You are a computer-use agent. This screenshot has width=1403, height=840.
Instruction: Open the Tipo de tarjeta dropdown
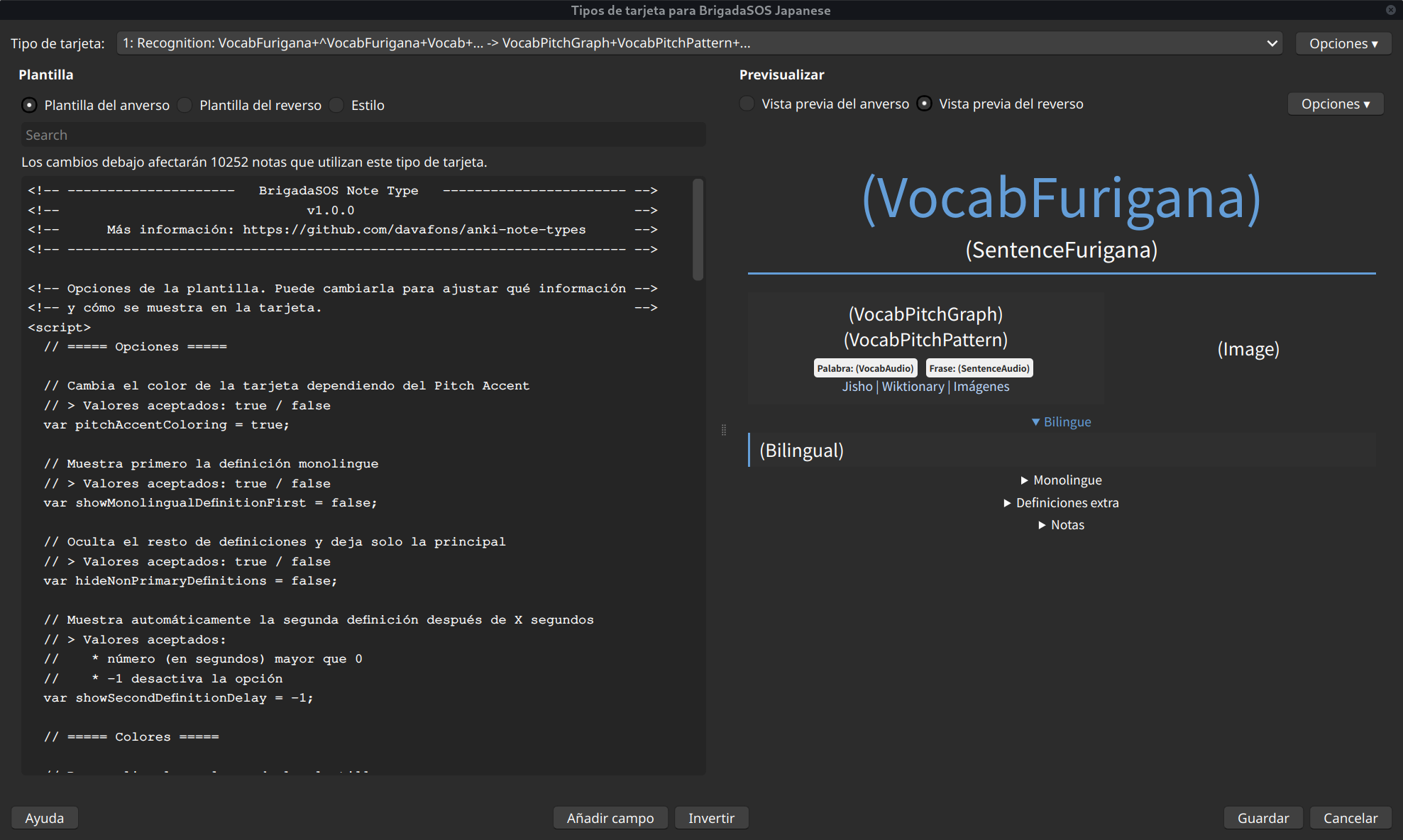pyautogui.click(x=699, y=43)
